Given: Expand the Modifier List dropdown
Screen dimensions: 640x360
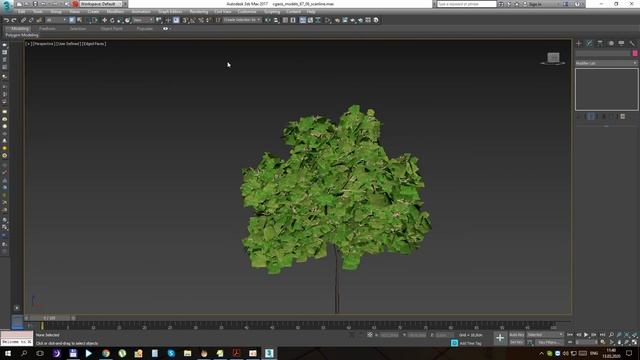Looking at the screenshot, I should tap(606, 63).
